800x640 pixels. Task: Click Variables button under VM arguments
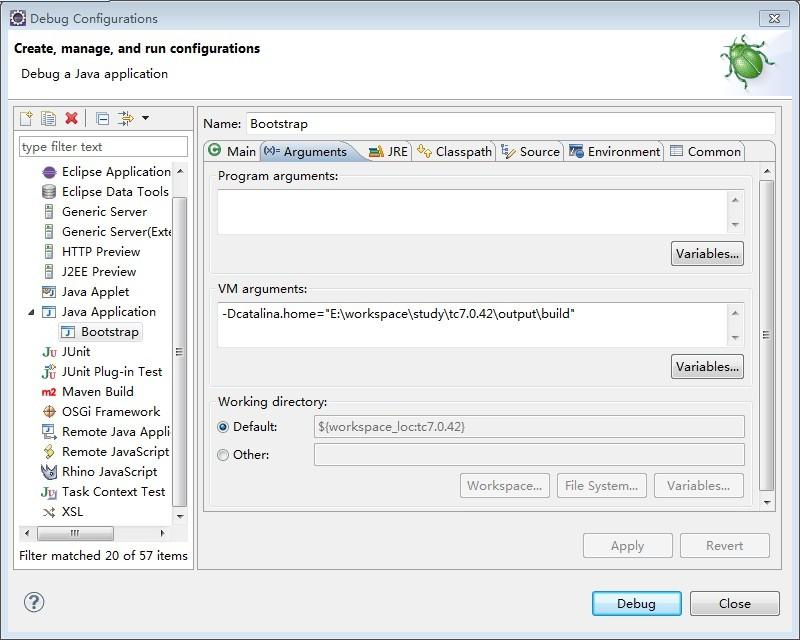click(707, 367)
